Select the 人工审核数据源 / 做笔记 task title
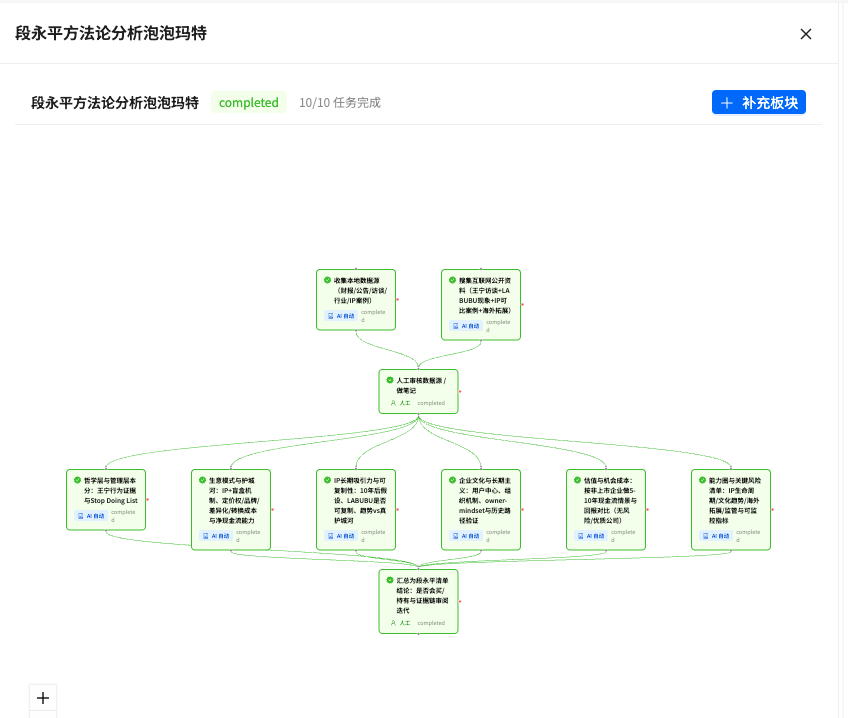848x718 pixels. click(421, 385)
